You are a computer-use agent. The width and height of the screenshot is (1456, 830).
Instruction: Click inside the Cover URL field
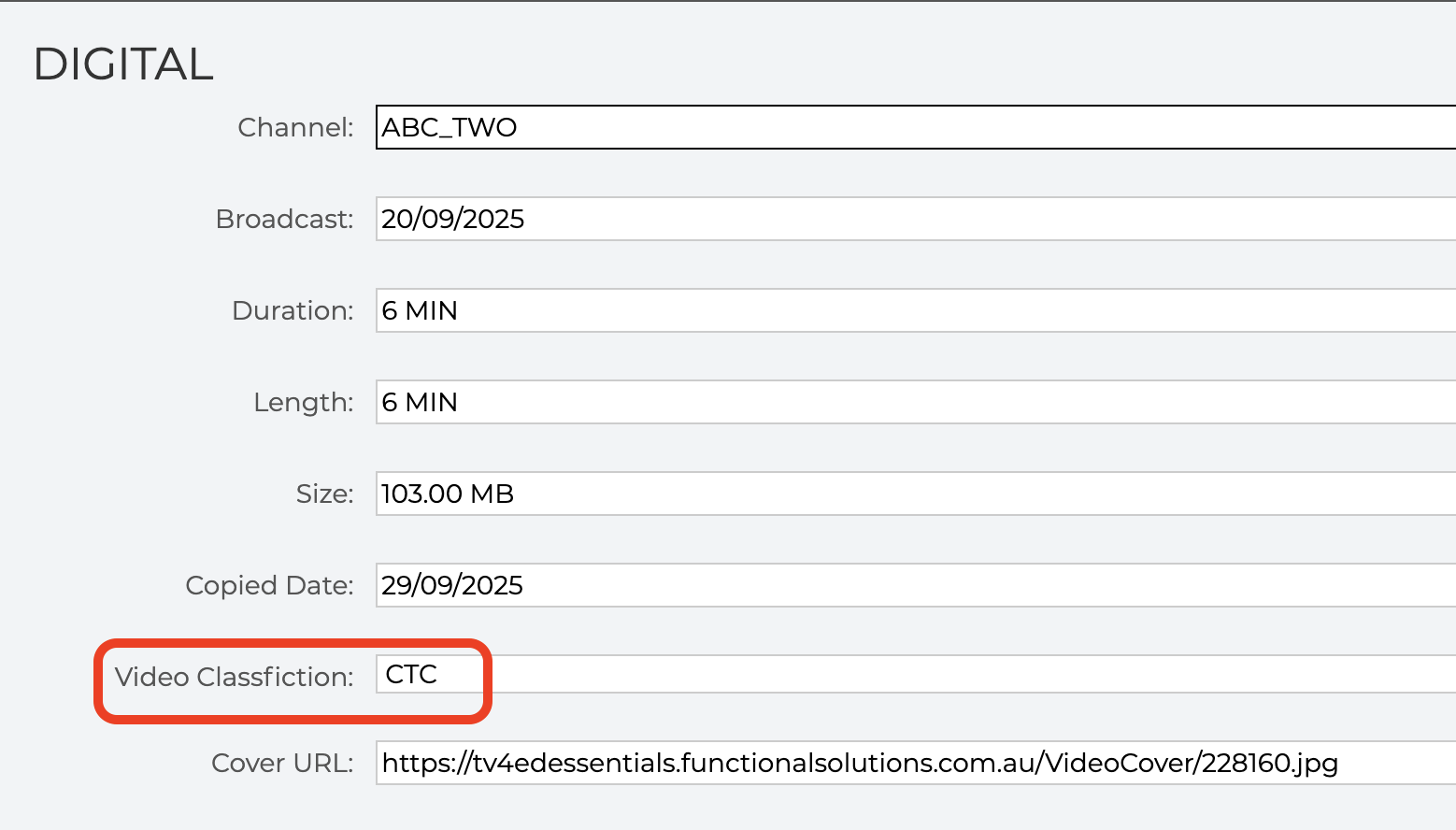[x=916, y=763]
